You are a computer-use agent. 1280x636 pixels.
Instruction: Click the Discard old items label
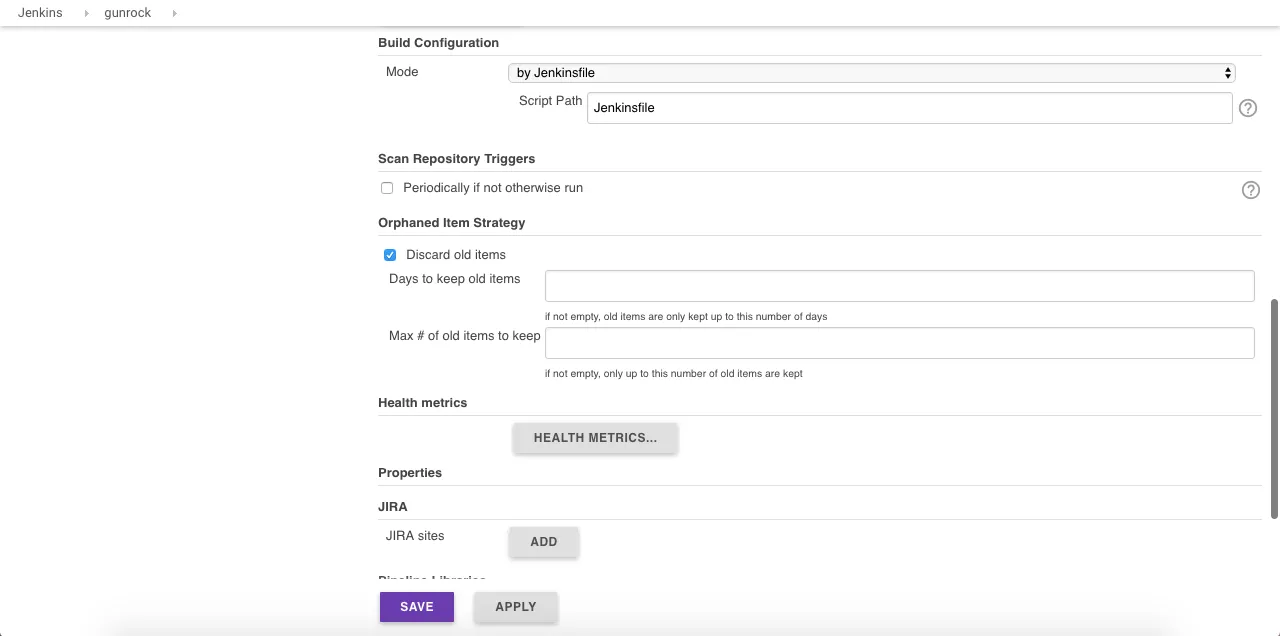click(x=456, y=255)
